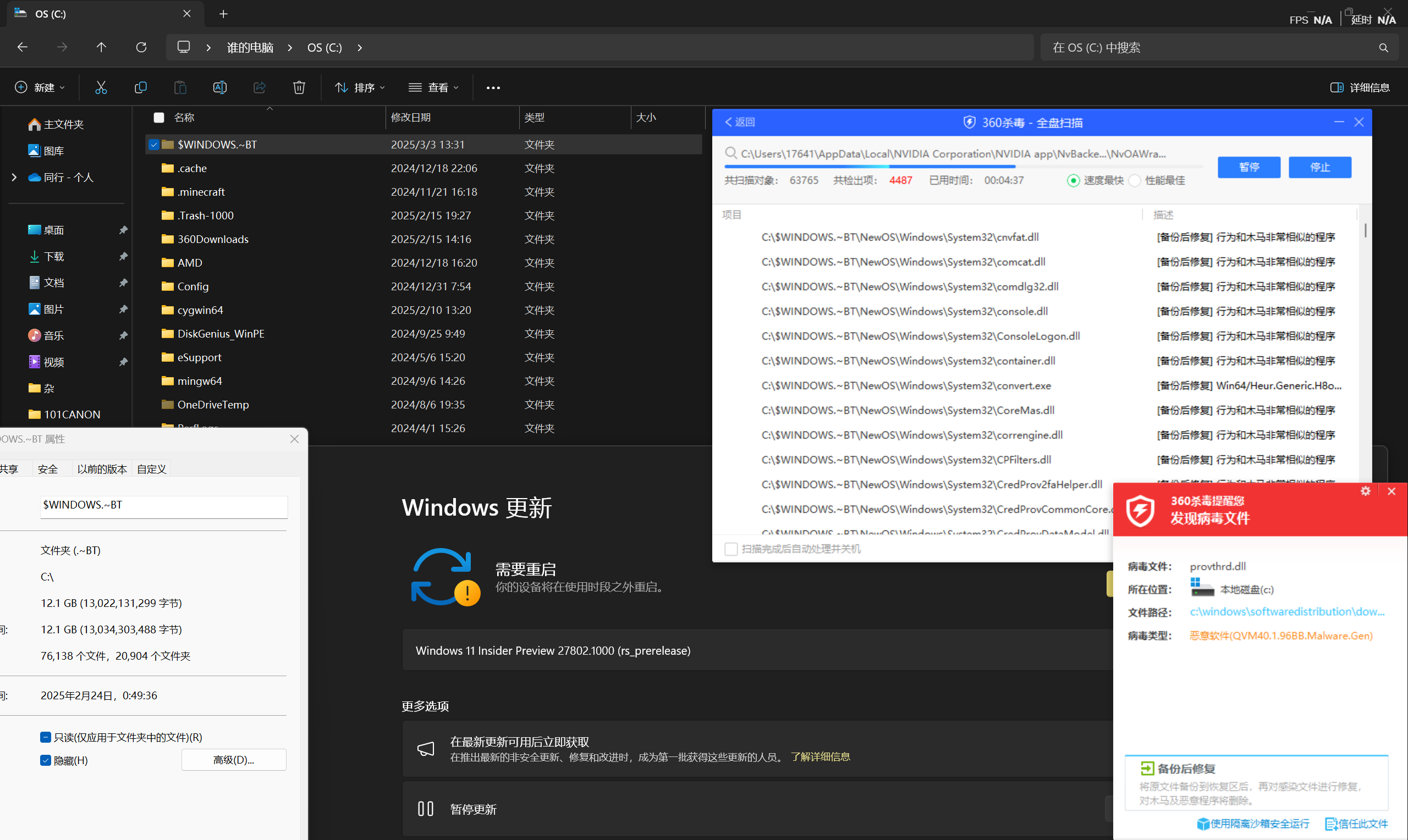The image size is (1408, 840).
Task: Expand the OneDrive 同行 - 个人 tree node
Action: click(x=14, y=177)
